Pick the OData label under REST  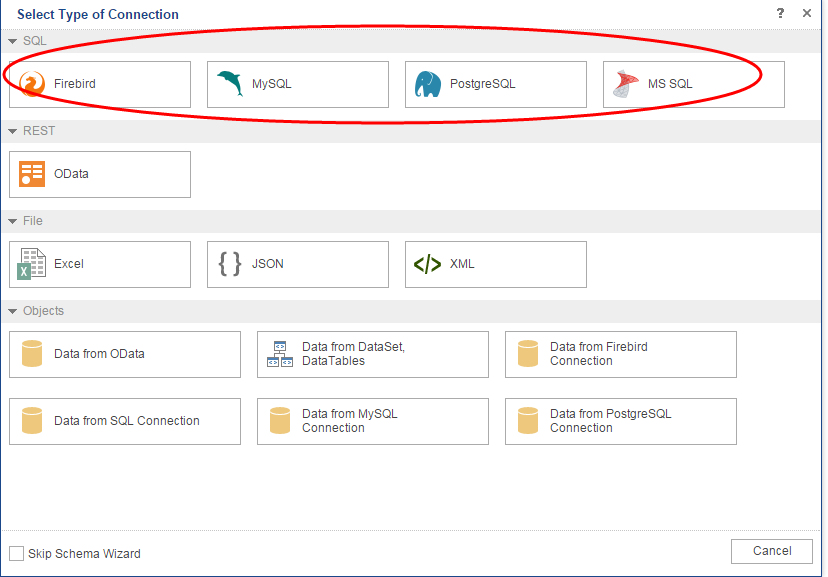71,174
